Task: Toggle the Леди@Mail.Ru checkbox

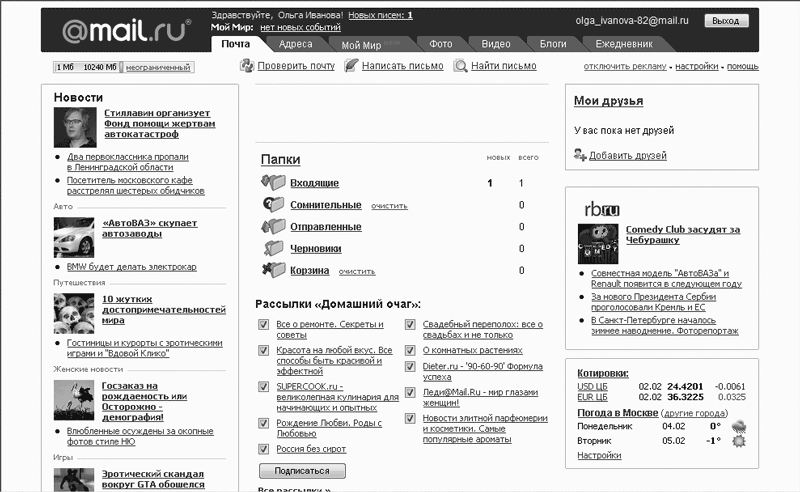Action: click(410, 392)
